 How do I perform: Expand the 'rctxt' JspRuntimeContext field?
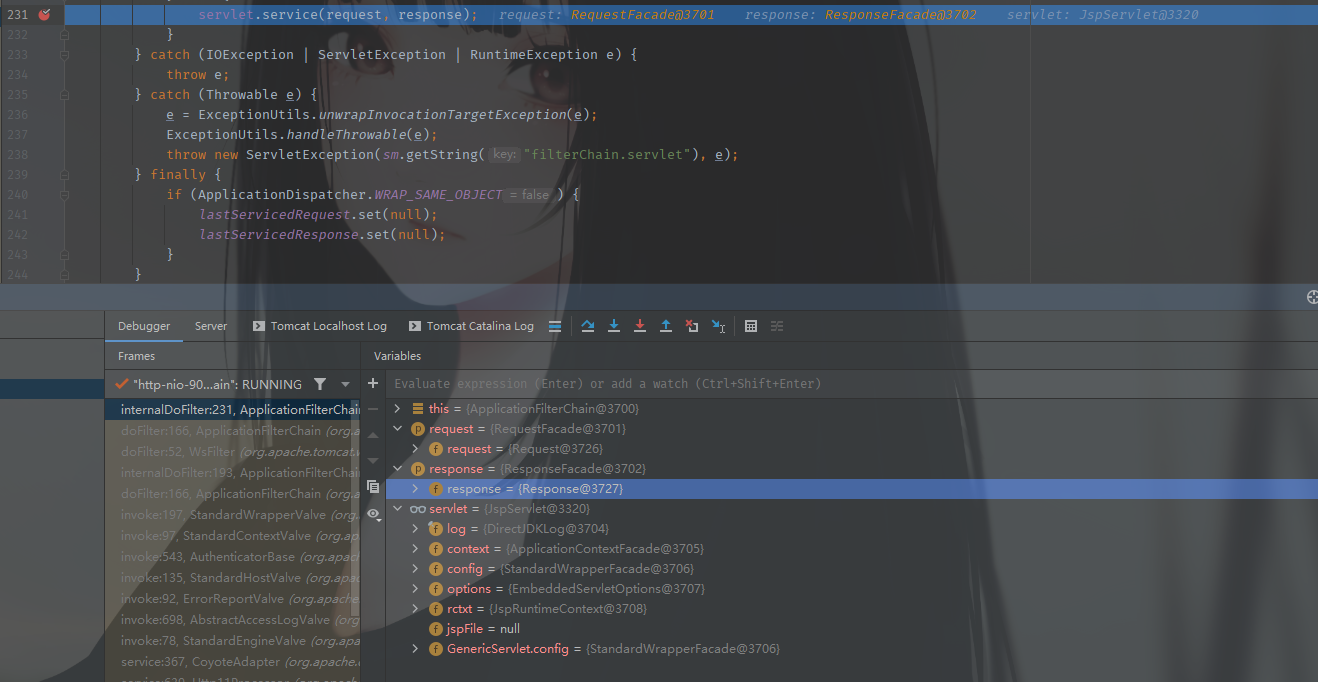[415, 609]
